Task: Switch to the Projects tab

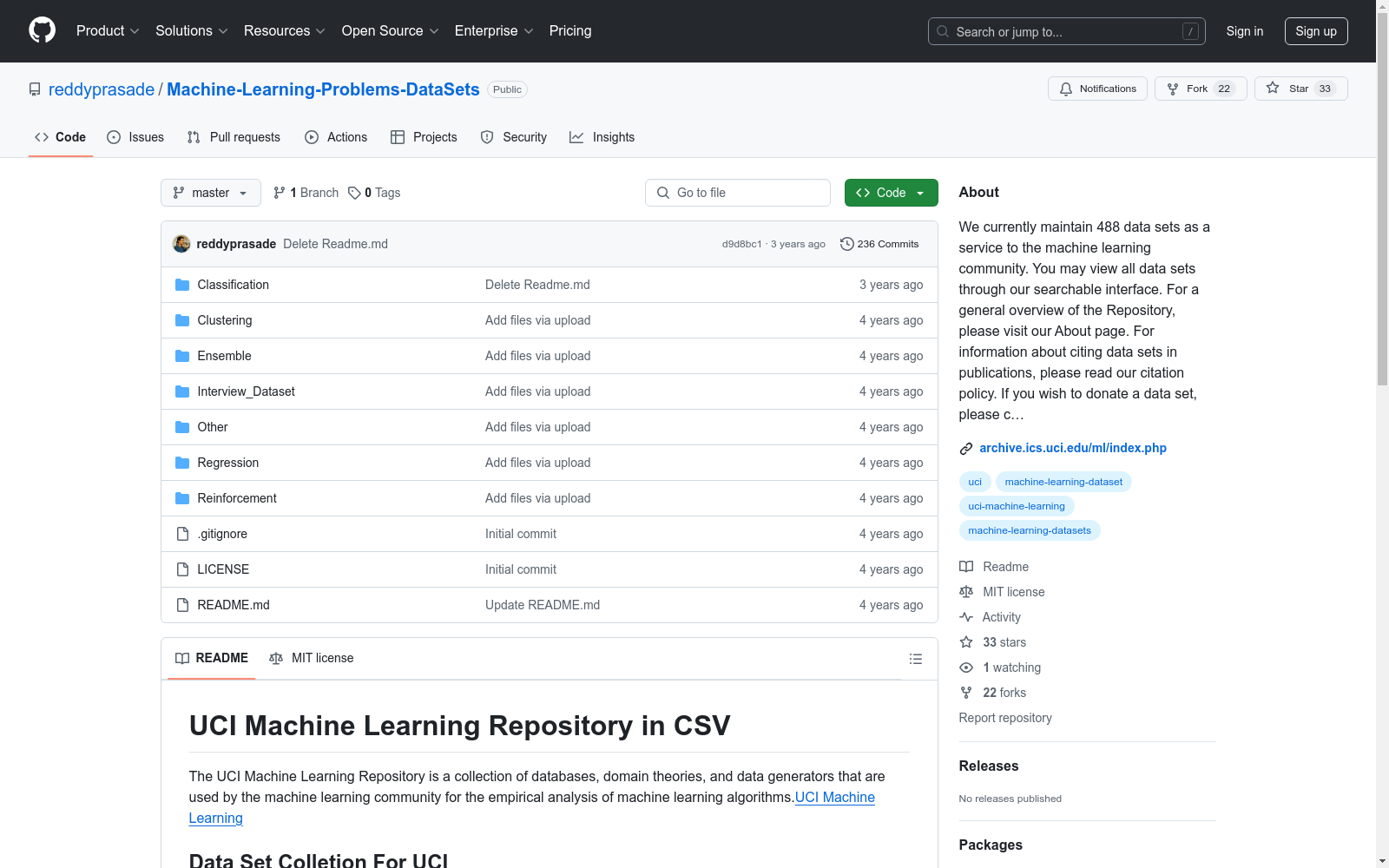Action: coord(424,137)
